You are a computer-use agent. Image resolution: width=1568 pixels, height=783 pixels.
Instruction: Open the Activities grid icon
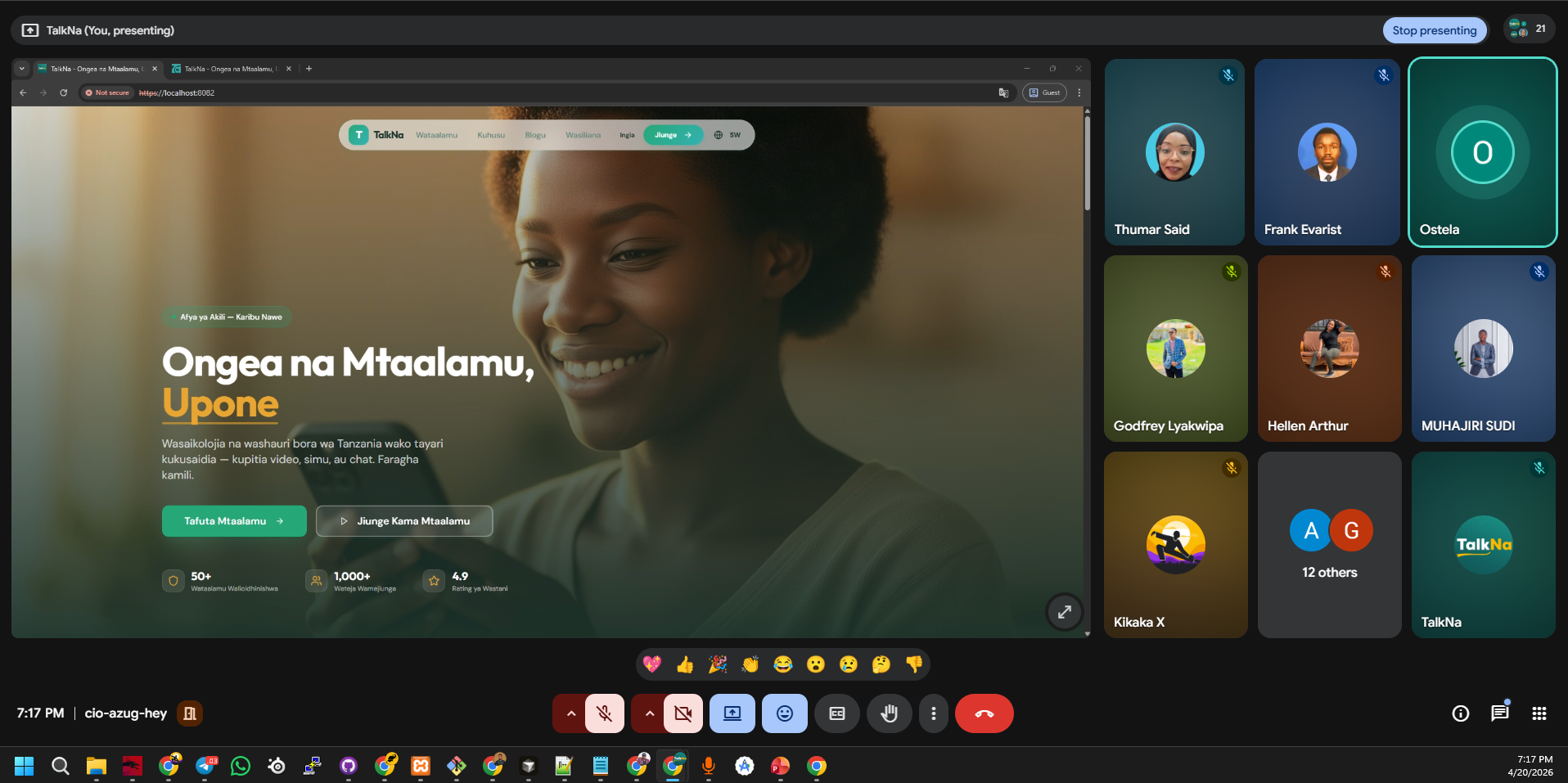tap(1539, 713)
